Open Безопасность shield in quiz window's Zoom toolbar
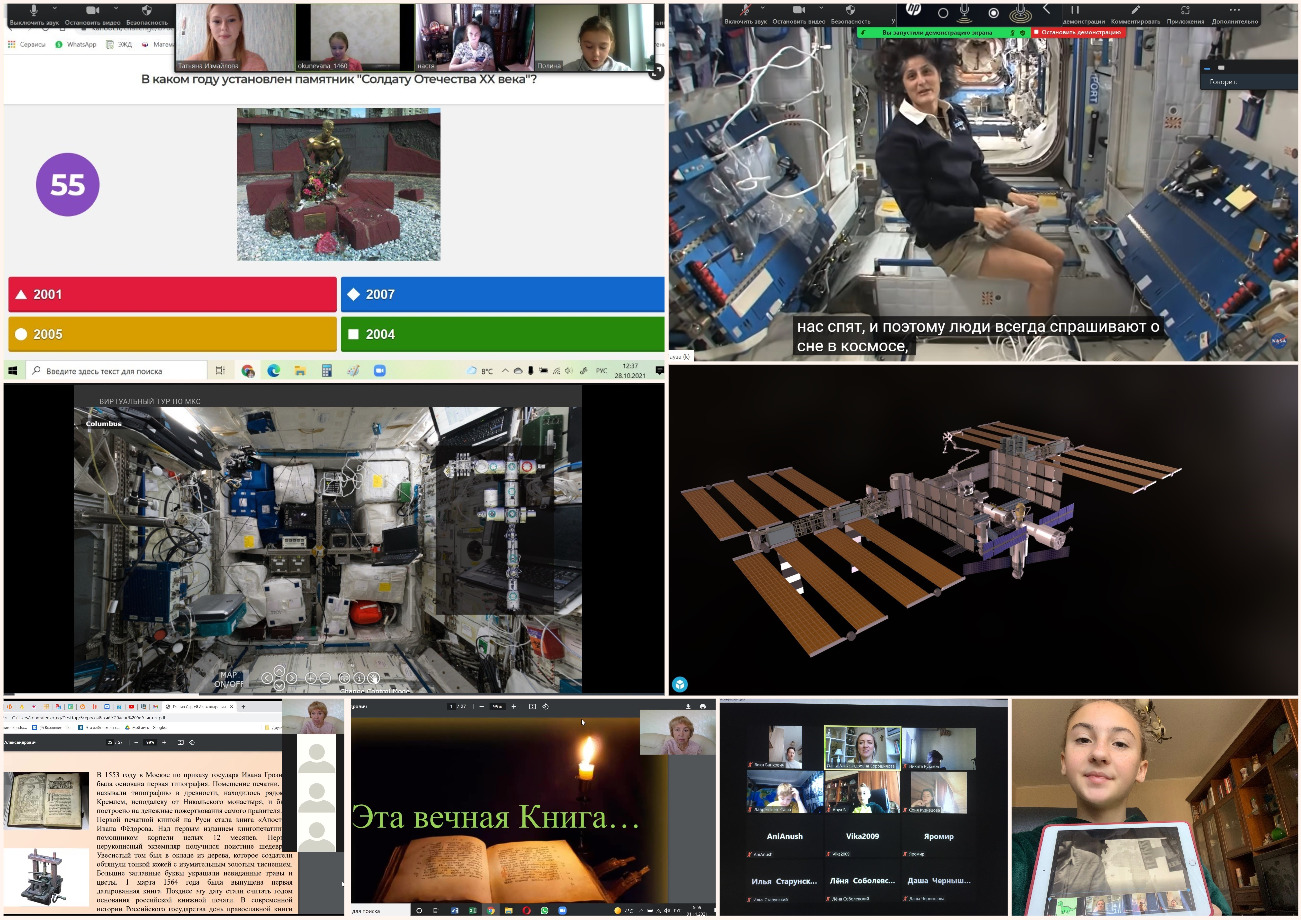 (x=148, y=13)
